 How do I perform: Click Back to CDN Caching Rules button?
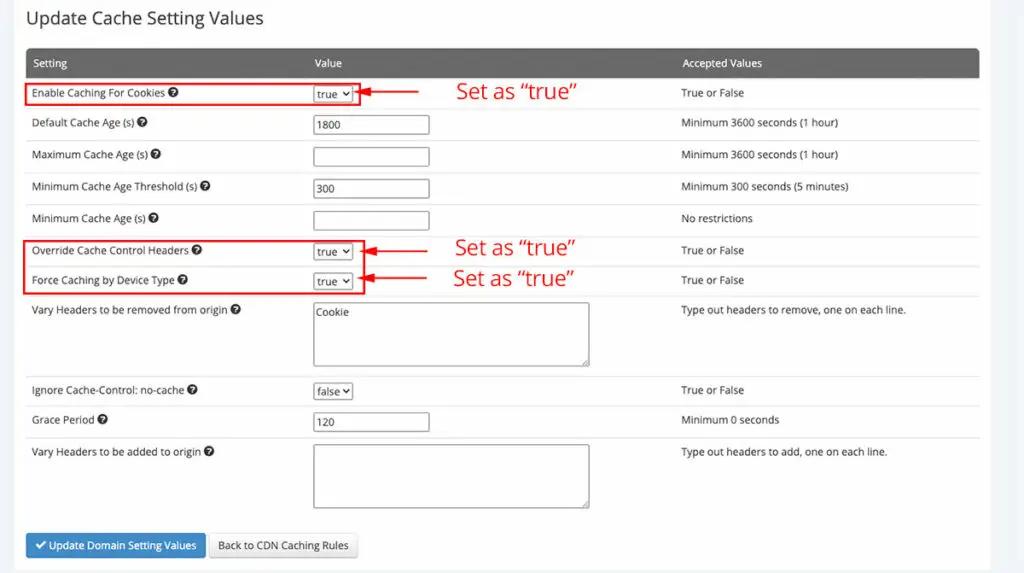(283, 545)
